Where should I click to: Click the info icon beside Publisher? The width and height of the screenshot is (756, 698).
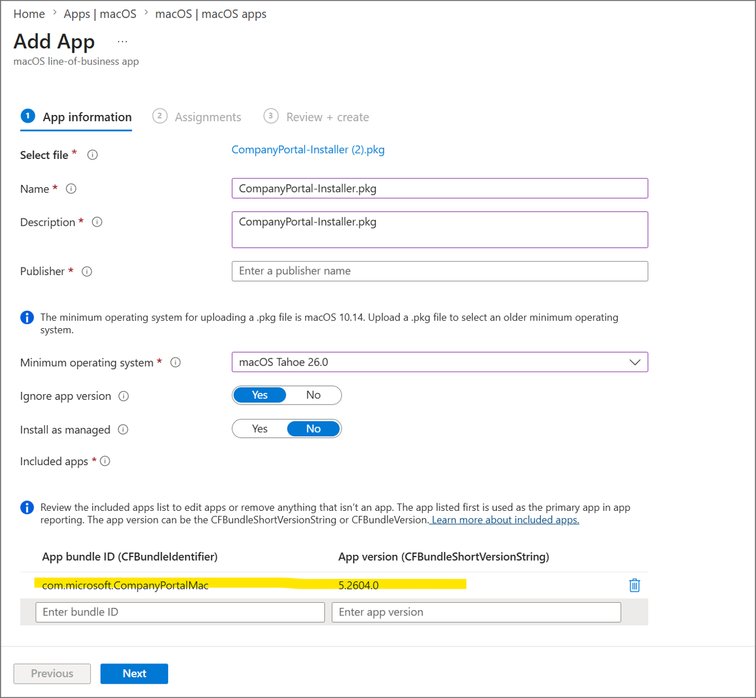tap(87, 271)
